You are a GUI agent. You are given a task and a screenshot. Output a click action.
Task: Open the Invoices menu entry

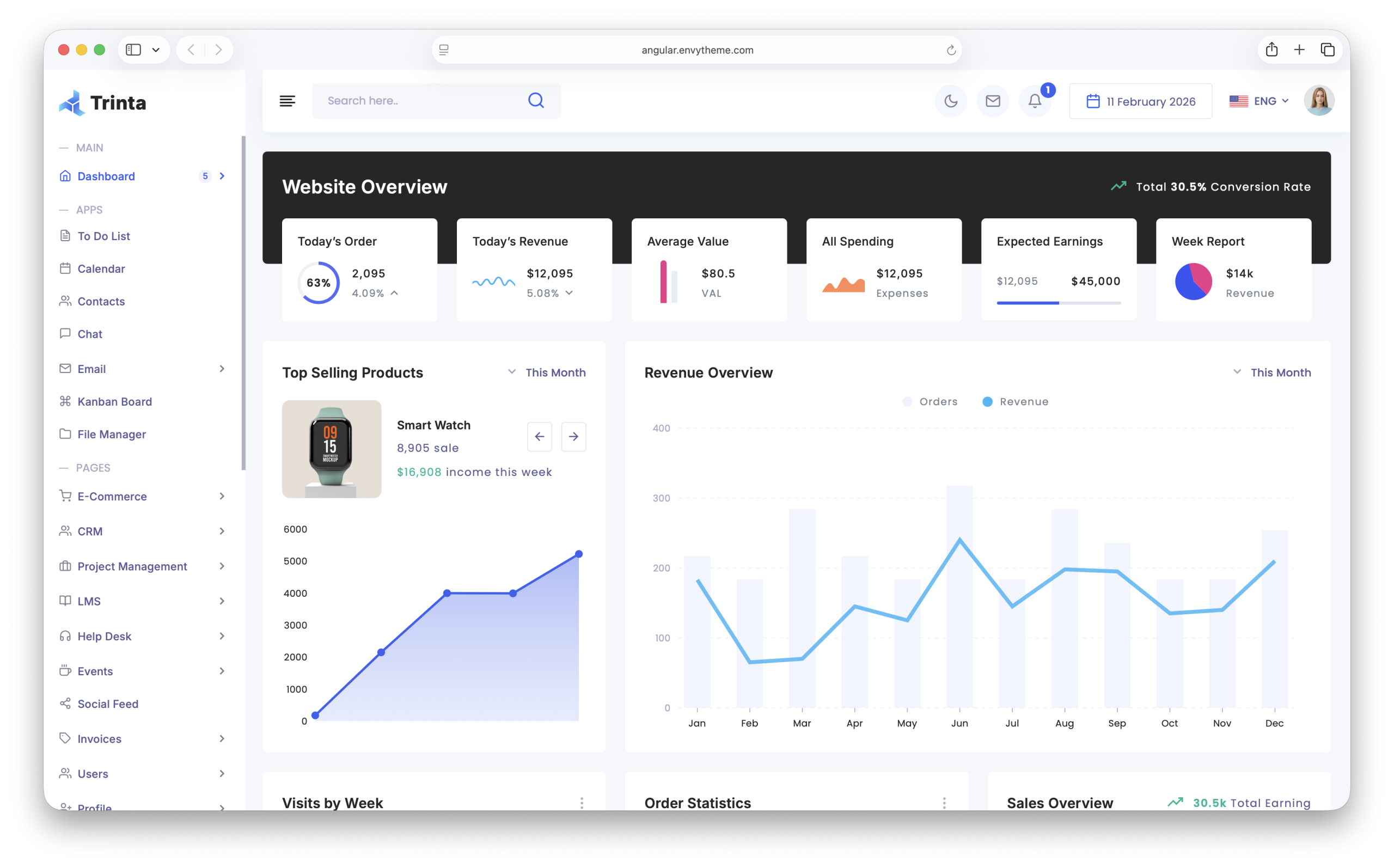pyautogui.click(x=99, y=738)
